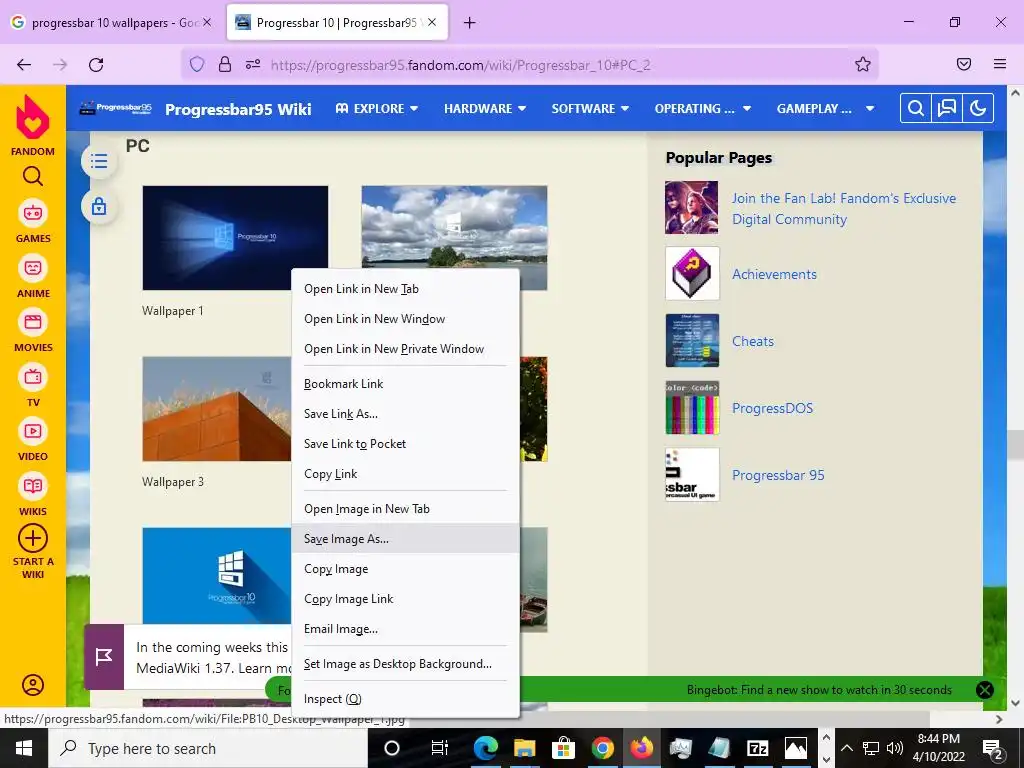Viewport: 1024px width, 768px height.
Task: Open the Games section icon
Action: tap(33, 213)
